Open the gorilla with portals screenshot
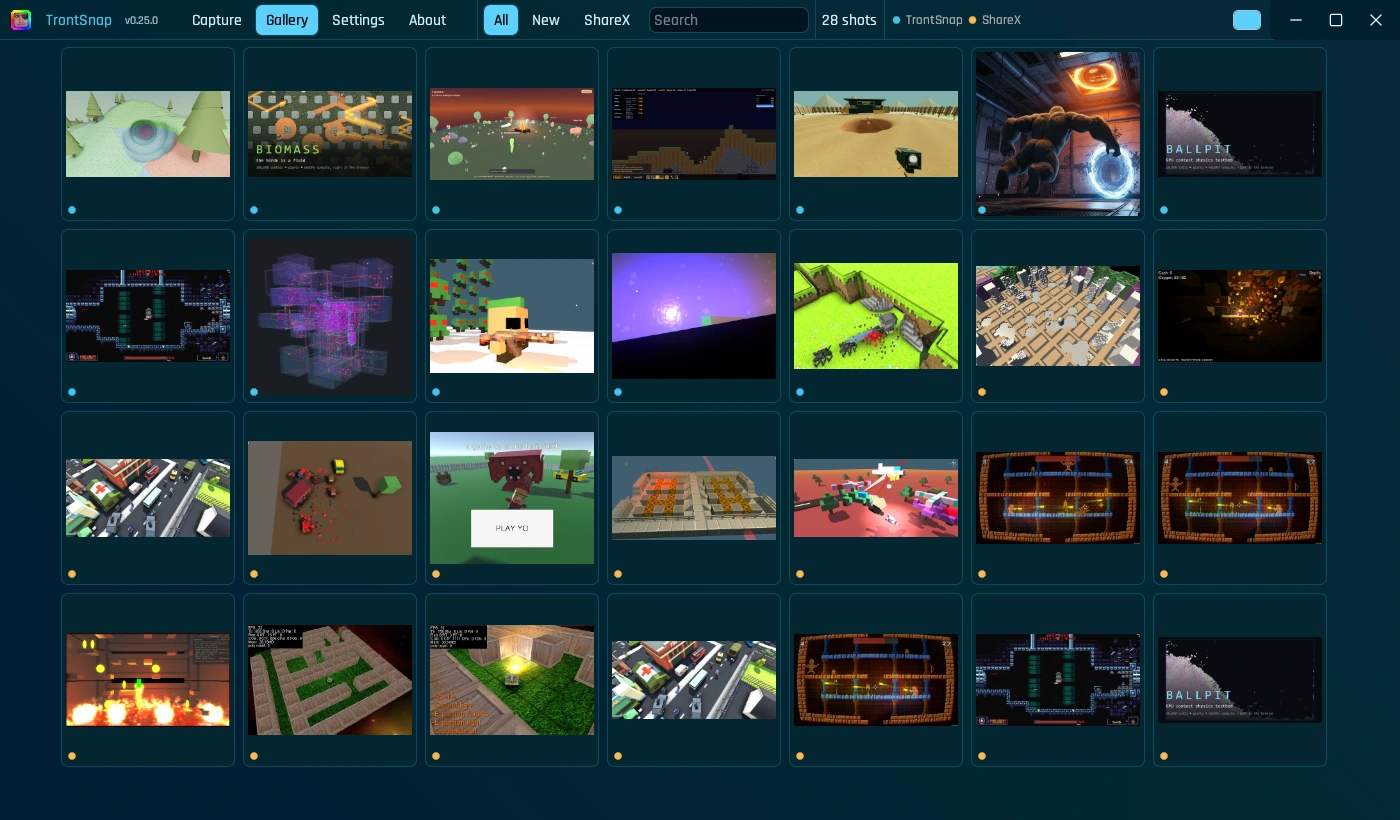1400x820 pixels. click(x=1058, y=134)
